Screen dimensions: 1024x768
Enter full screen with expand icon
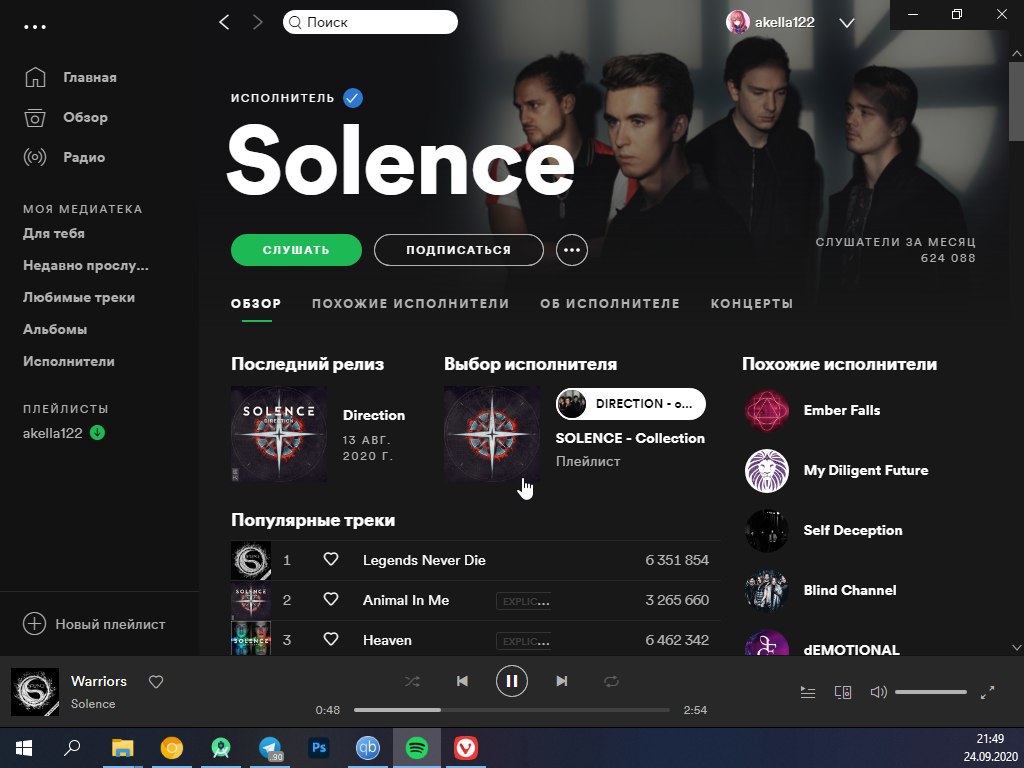pos(987,692)
